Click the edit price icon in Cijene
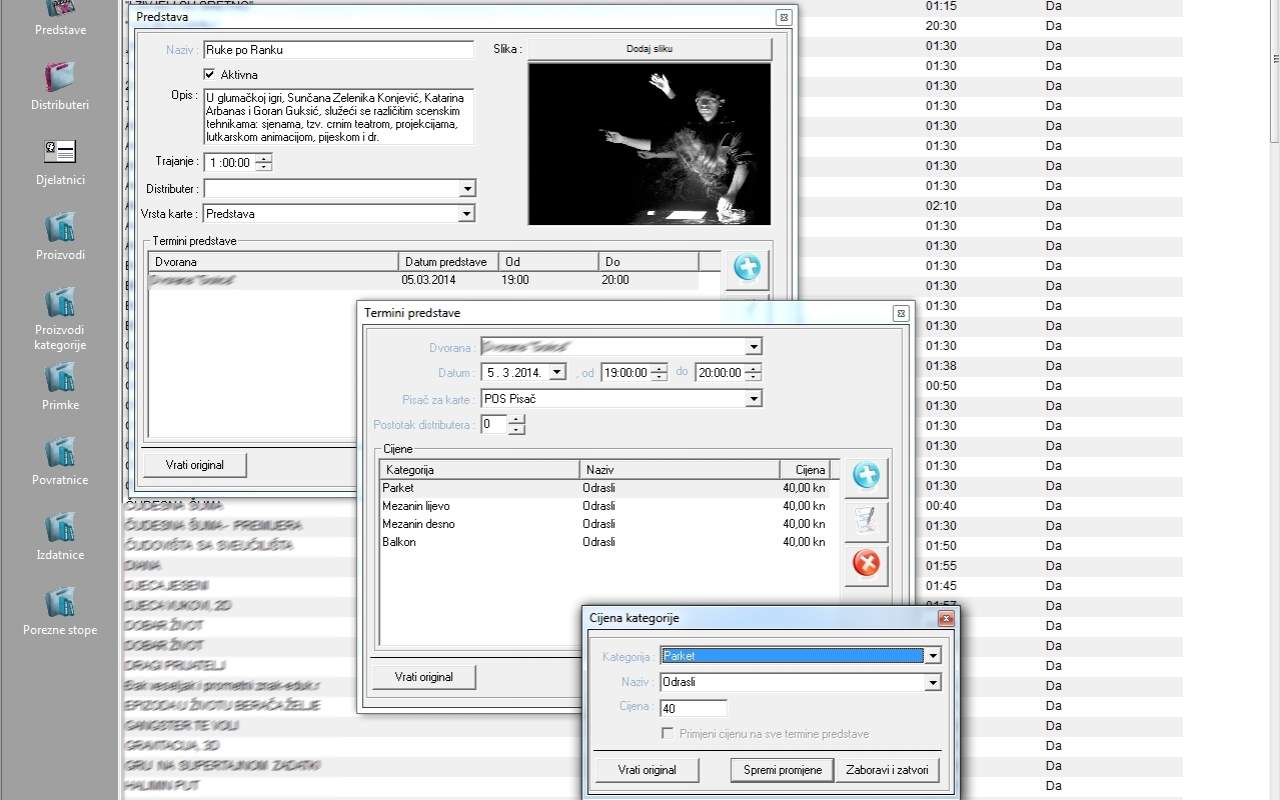Screen dimensions: 1280x800 [866, 520]
